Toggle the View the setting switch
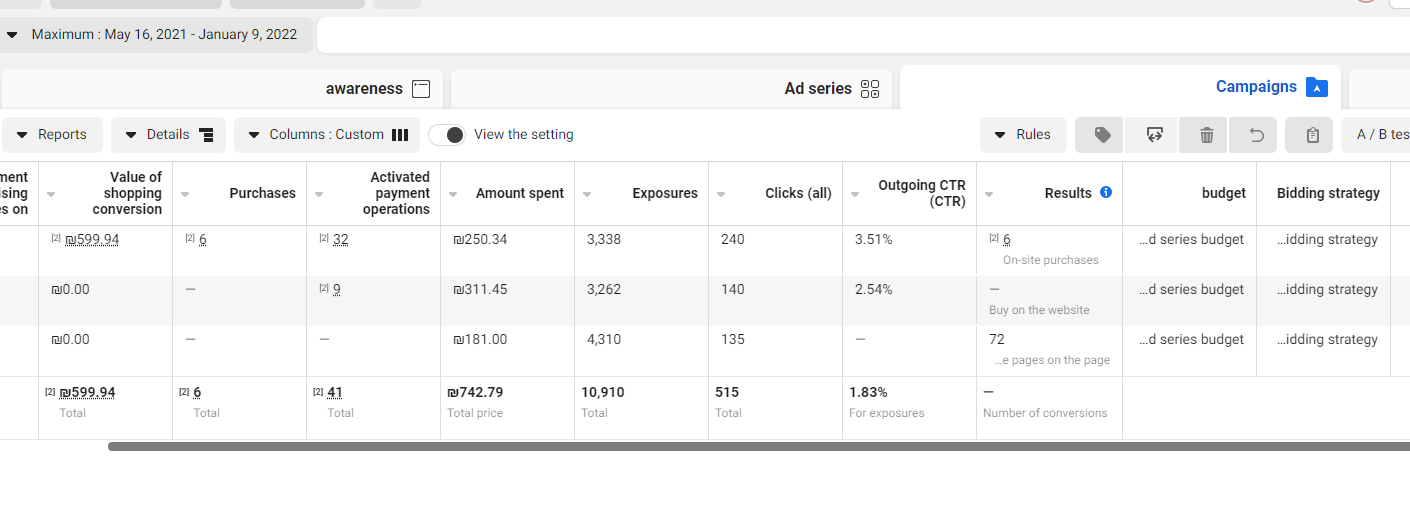1410x514 pixels. (x=447, y=135)
